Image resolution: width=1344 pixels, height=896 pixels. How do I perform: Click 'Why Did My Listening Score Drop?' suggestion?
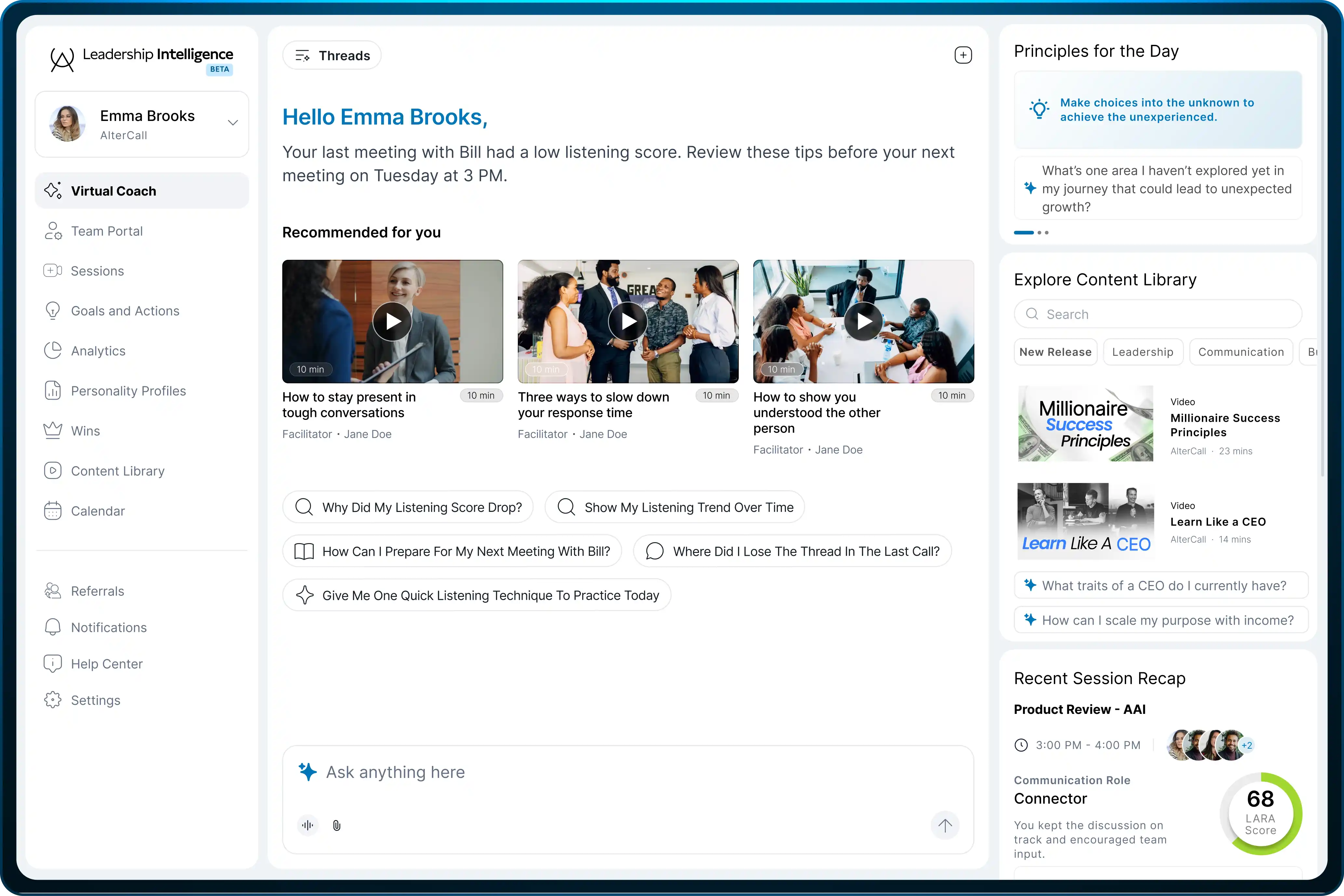click(x=408, y=507)
